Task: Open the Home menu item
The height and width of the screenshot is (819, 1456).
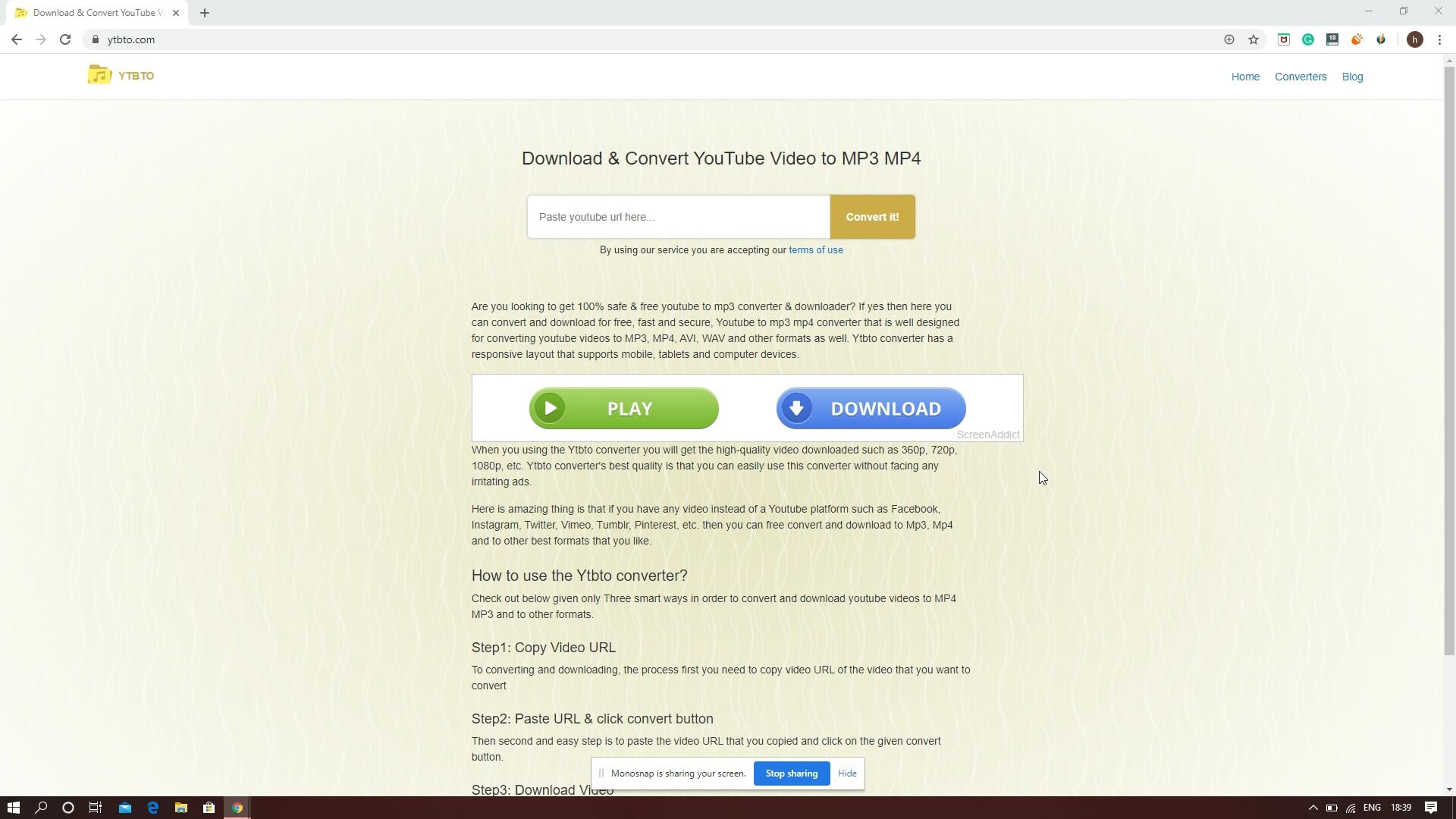Action: 1245,76
